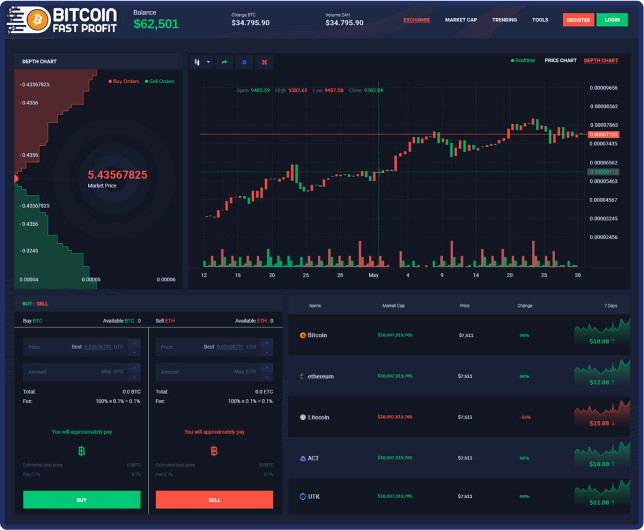Viewport: 644px width, 530px height.
Task: Increase the Buy BTC price stepper
Action: tap(134, 343)
